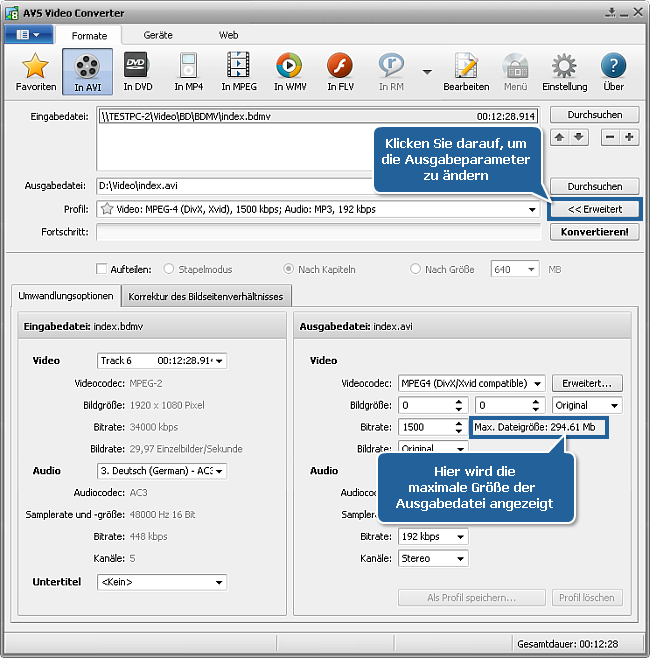The image size is (650, 658).
Task: Select the In MPEG format icon
Action: pos(239,72)
